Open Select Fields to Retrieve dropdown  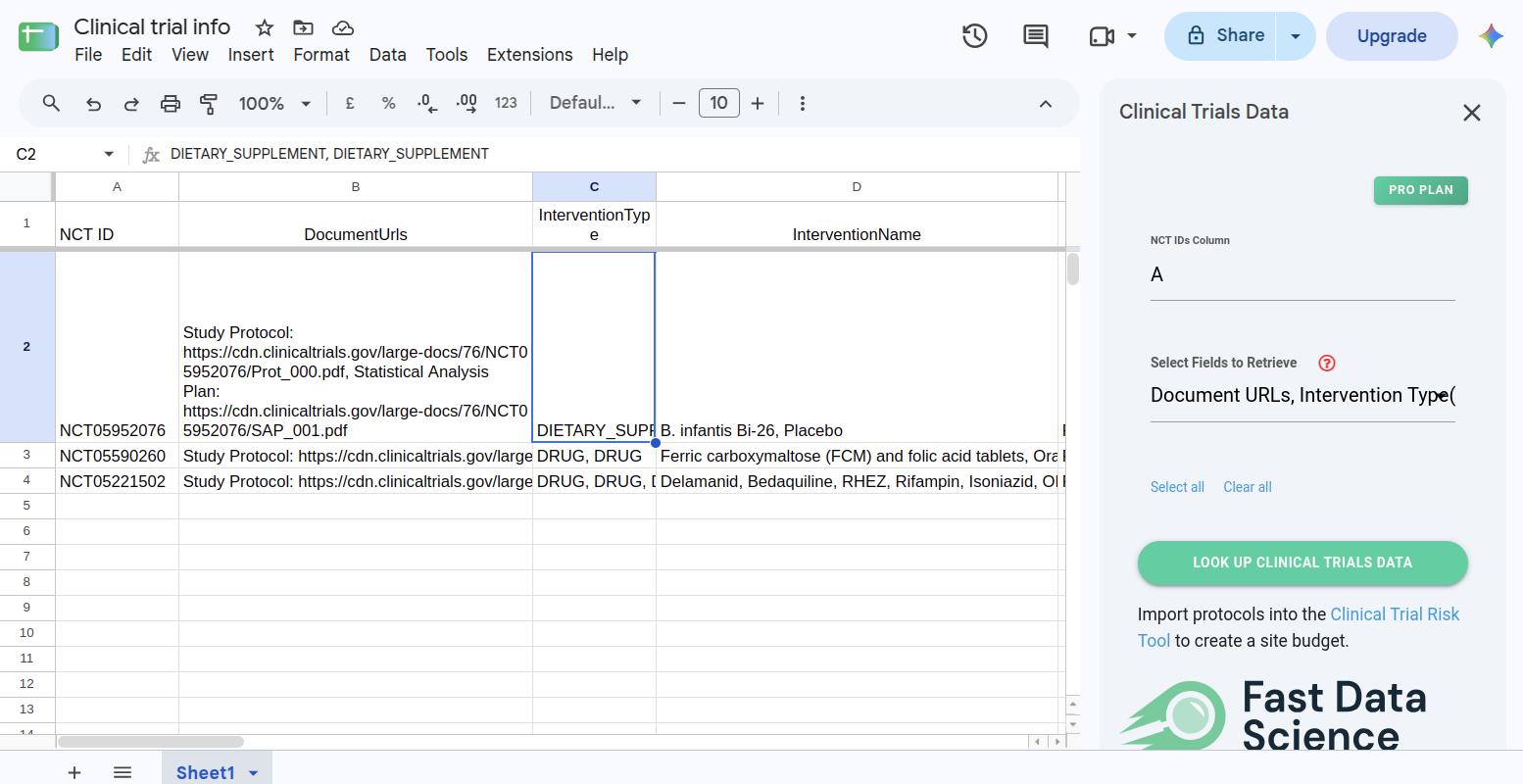coord(1302,396)
